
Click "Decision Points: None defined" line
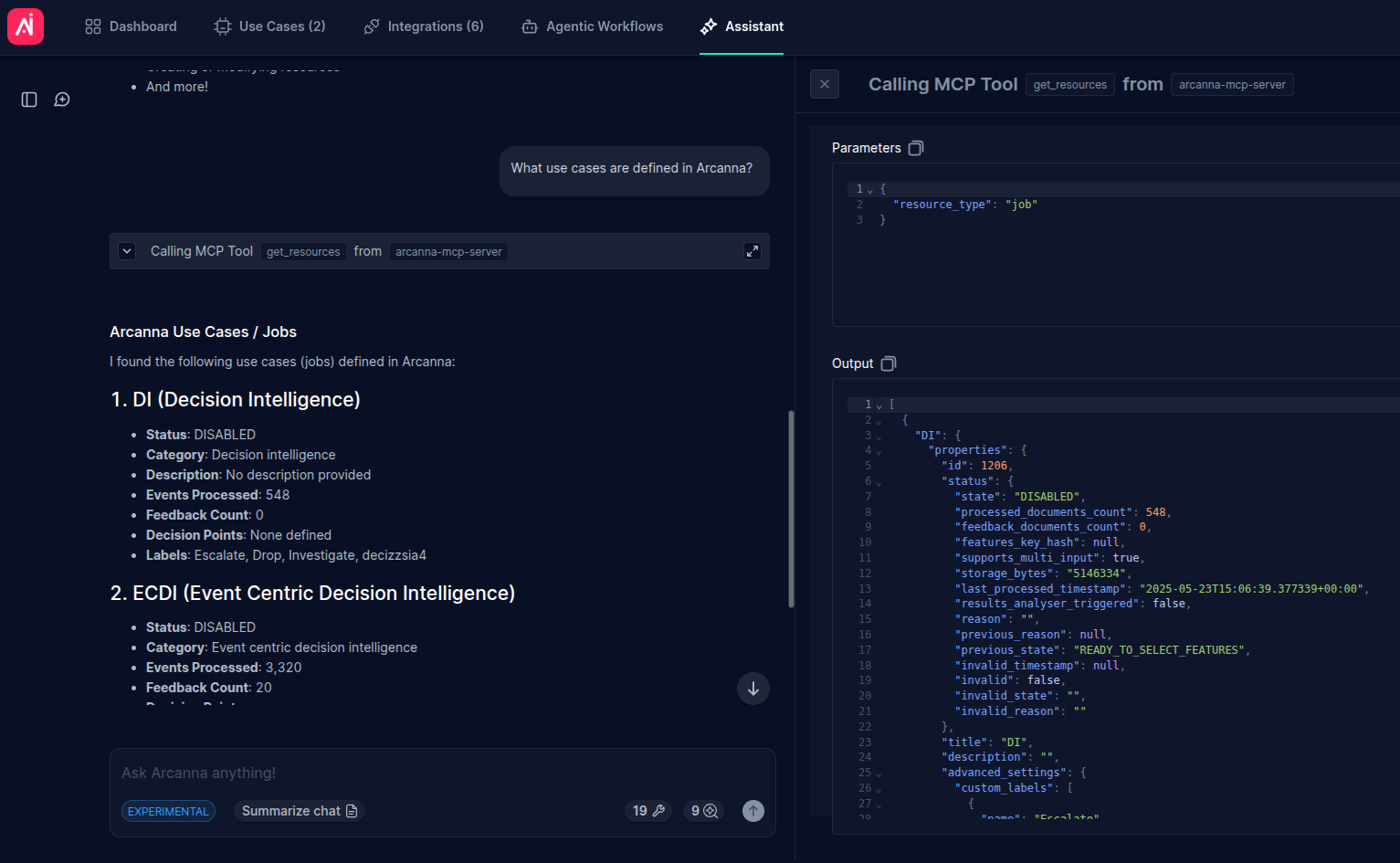tap(238, 535)
